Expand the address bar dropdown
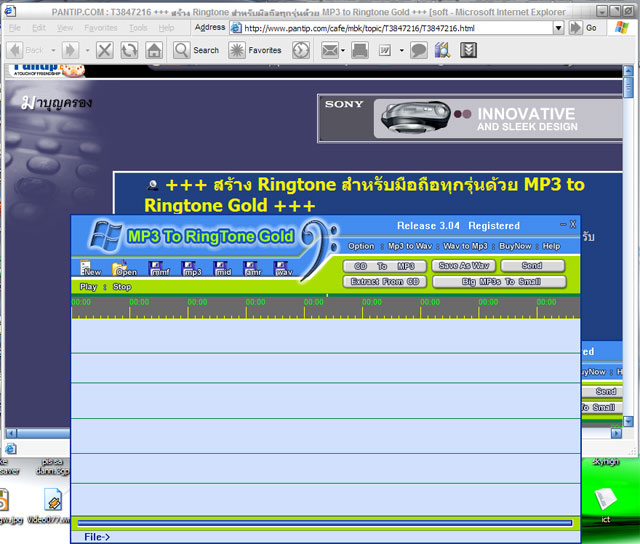 pyautogui.click(x=558, y=28)
